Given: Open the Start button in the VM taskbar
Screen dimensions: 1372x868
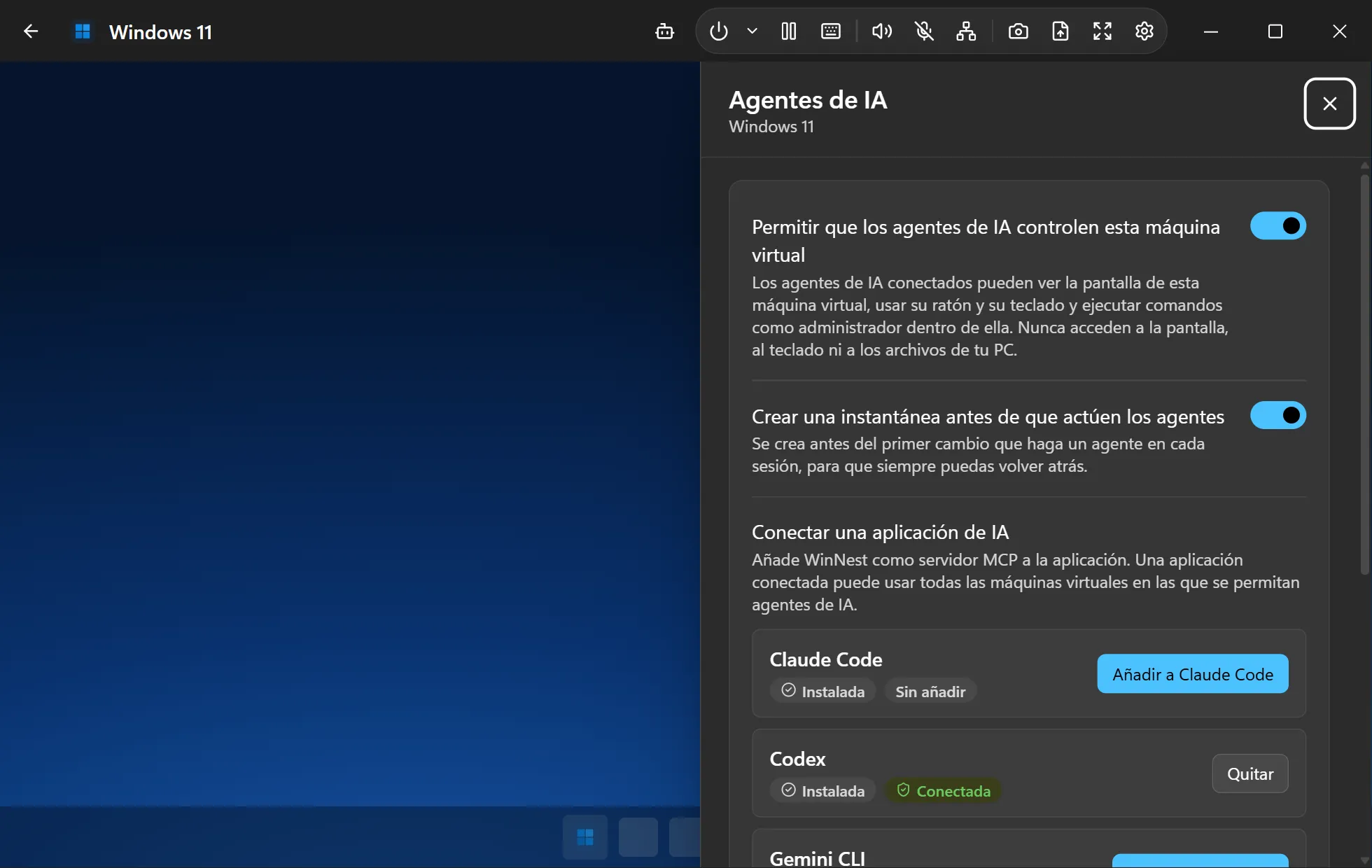Looking at the screenshot, I should coord(585,837).
